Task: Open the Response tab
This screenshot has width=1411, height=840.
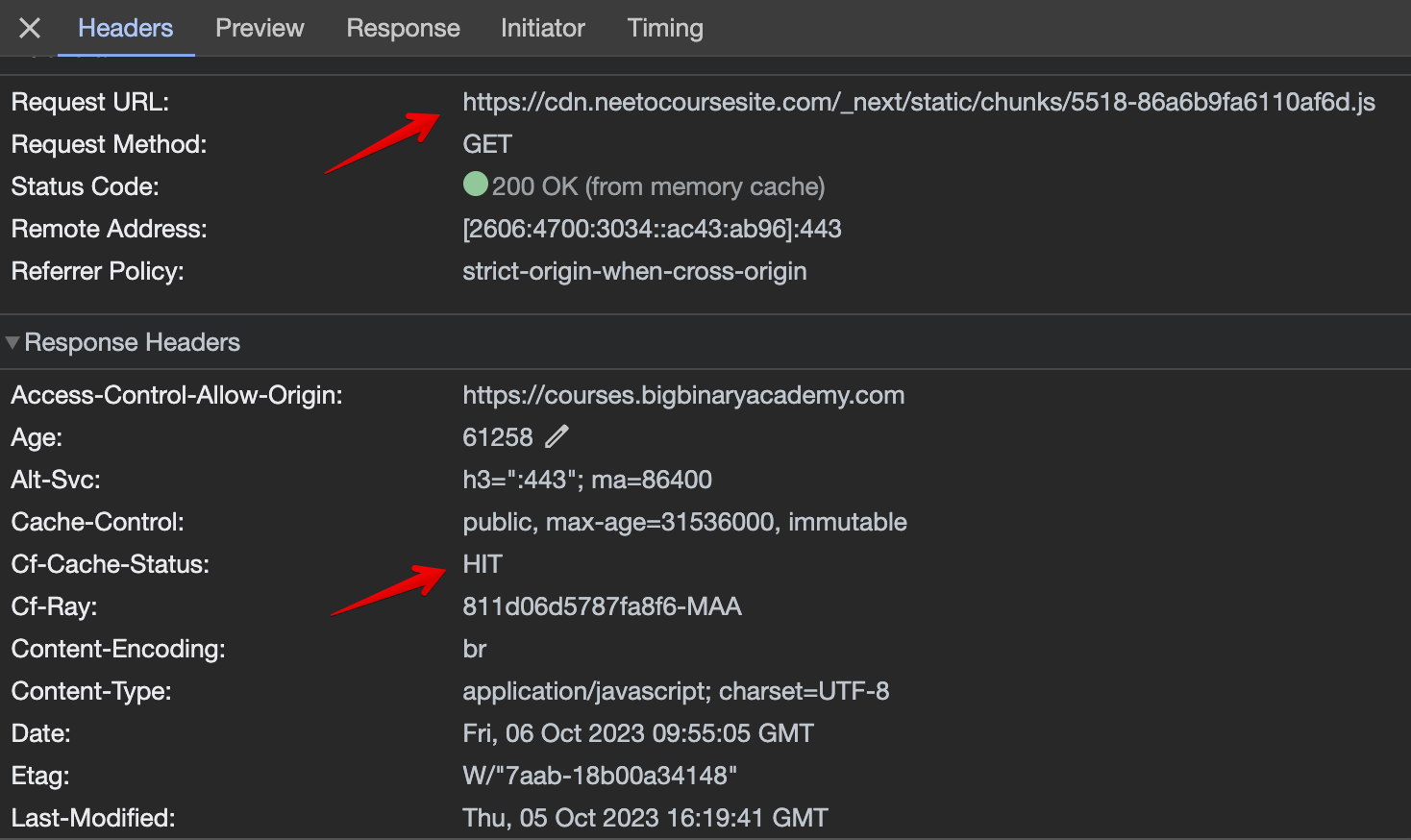Action: click(403, 28)
